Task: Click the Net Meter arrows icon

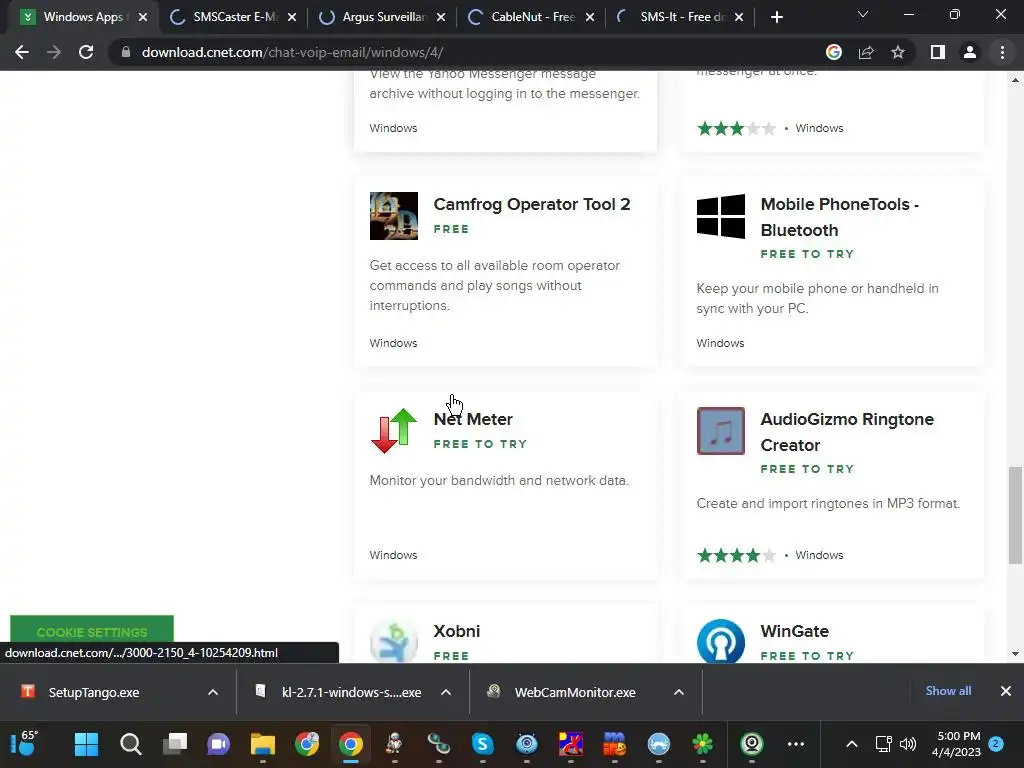Action: click(x=394, y=431)
